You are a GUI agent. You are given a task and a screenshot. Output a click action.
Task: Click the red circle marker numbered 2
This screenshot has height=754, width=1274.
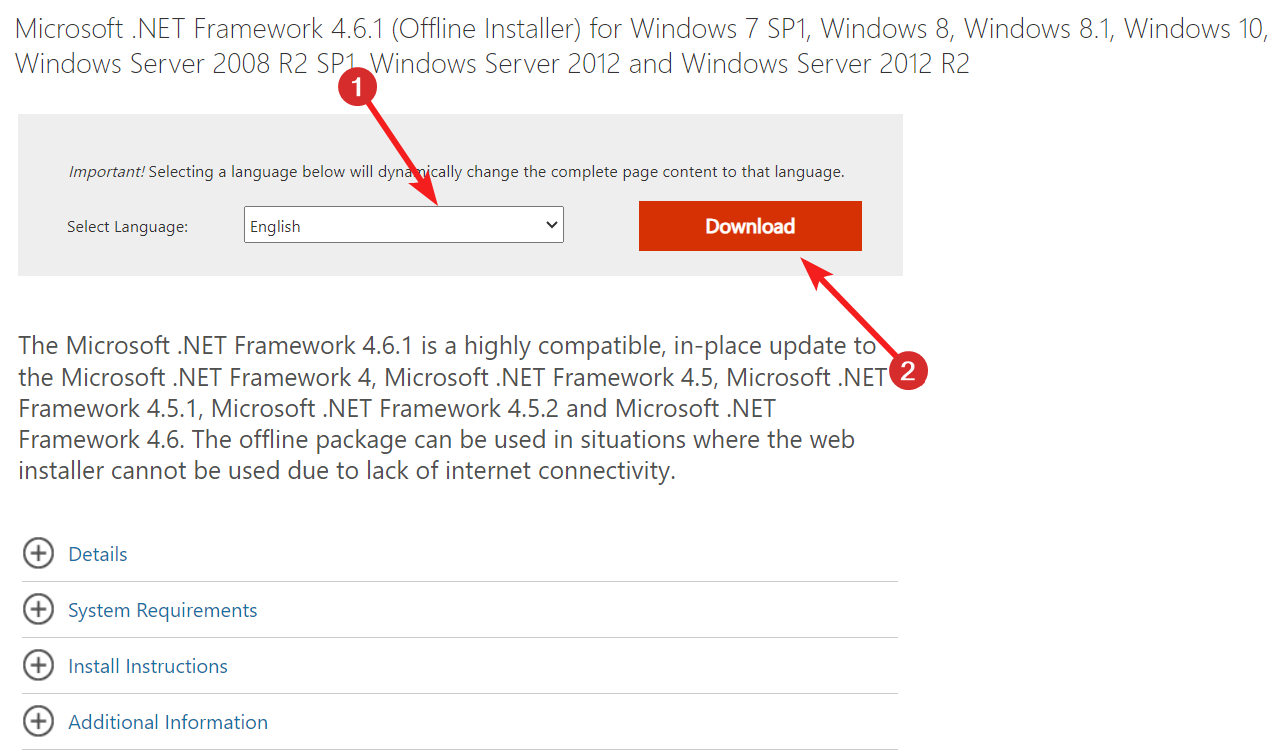click(908, 371)
